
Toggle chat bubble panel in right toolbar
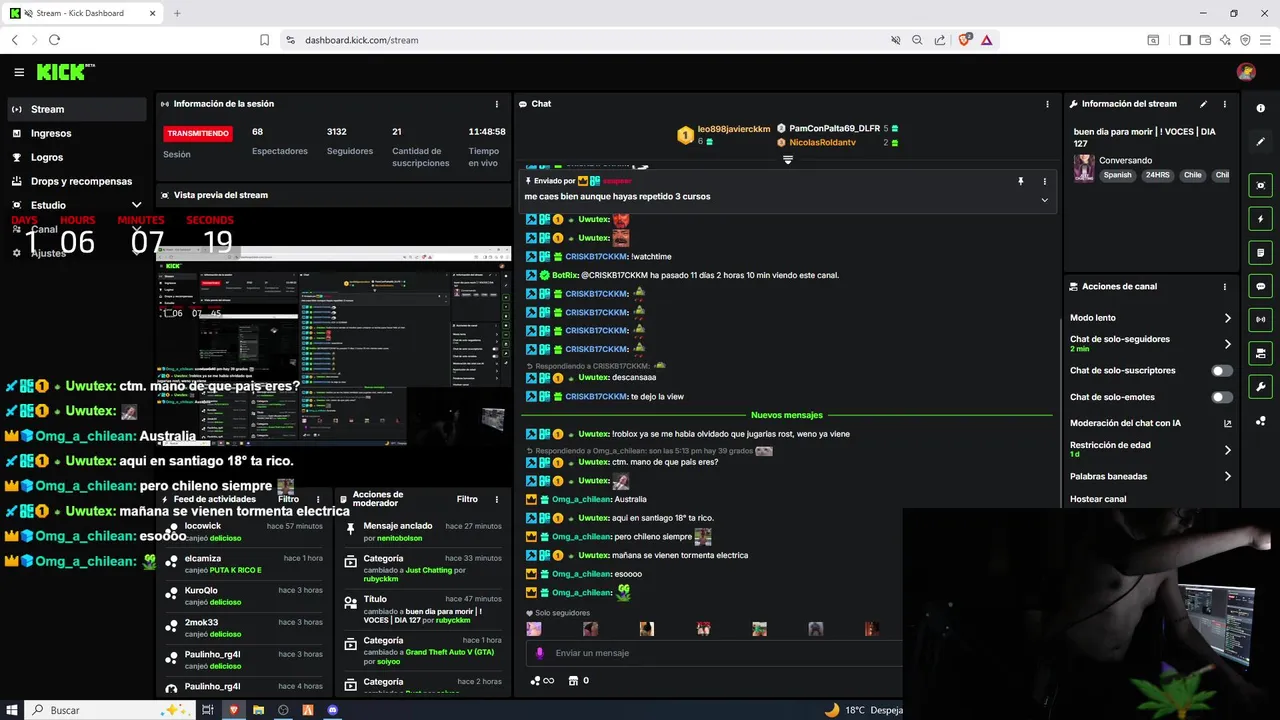pos(1261,286)
